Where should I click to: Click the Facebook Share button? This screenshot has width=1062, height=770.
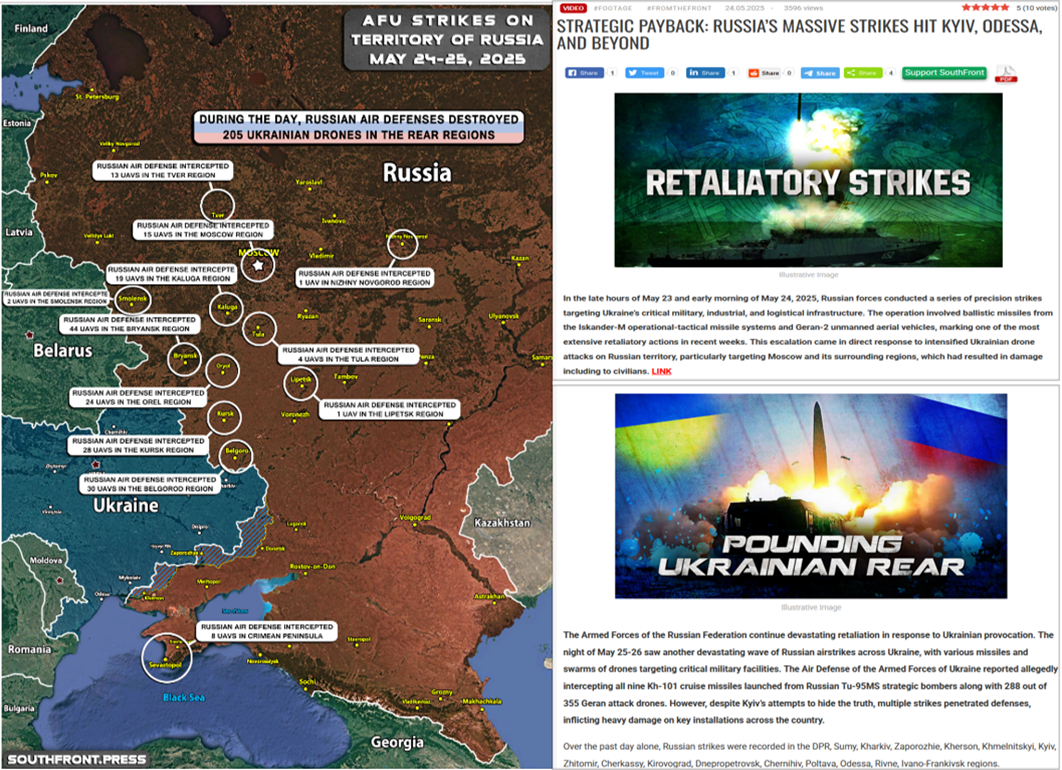coord(584,72)
